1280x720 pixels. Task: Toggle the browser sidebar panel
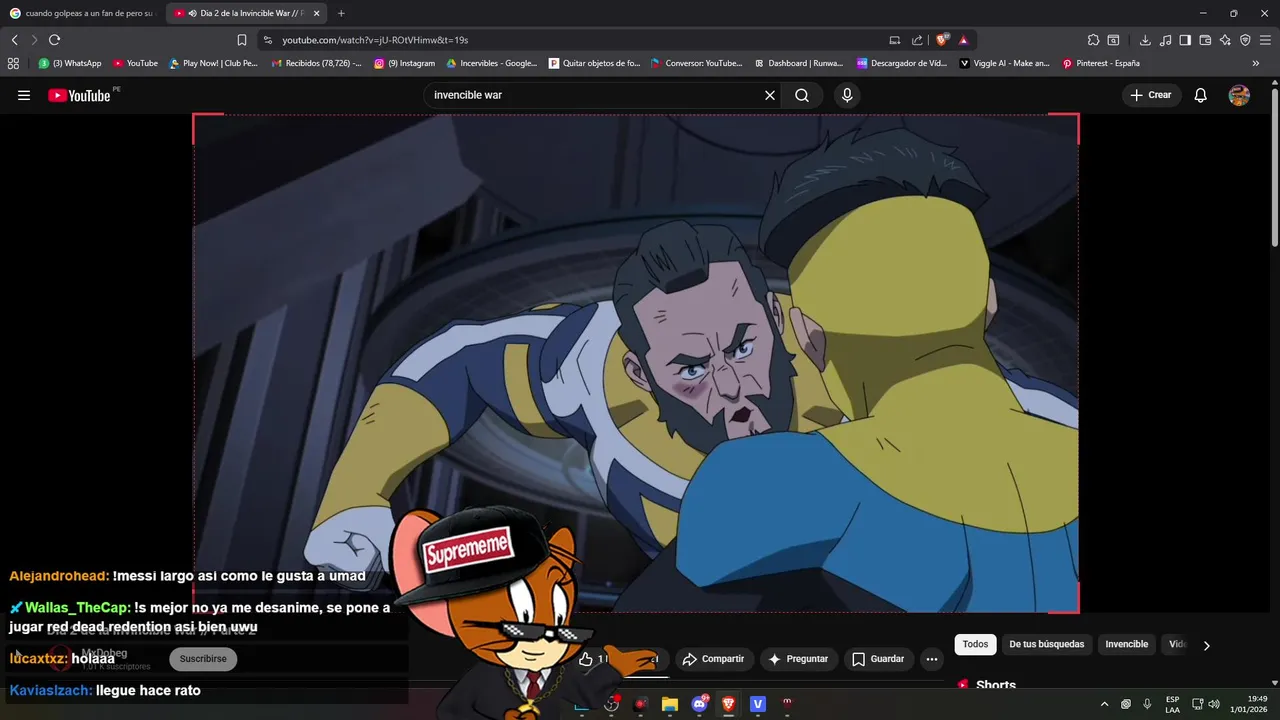point(1185,40)
